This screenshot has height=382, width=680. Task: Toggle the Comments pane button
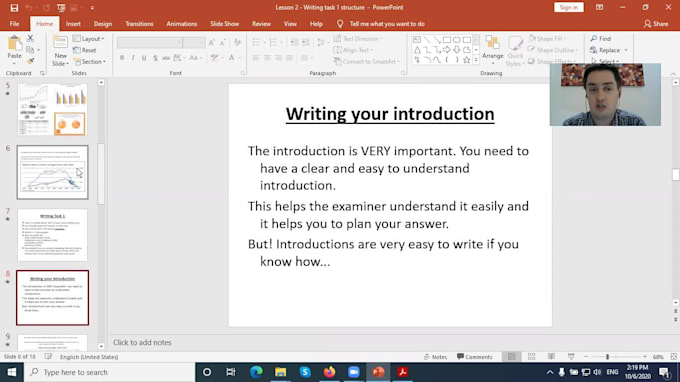tap(474, 357)
